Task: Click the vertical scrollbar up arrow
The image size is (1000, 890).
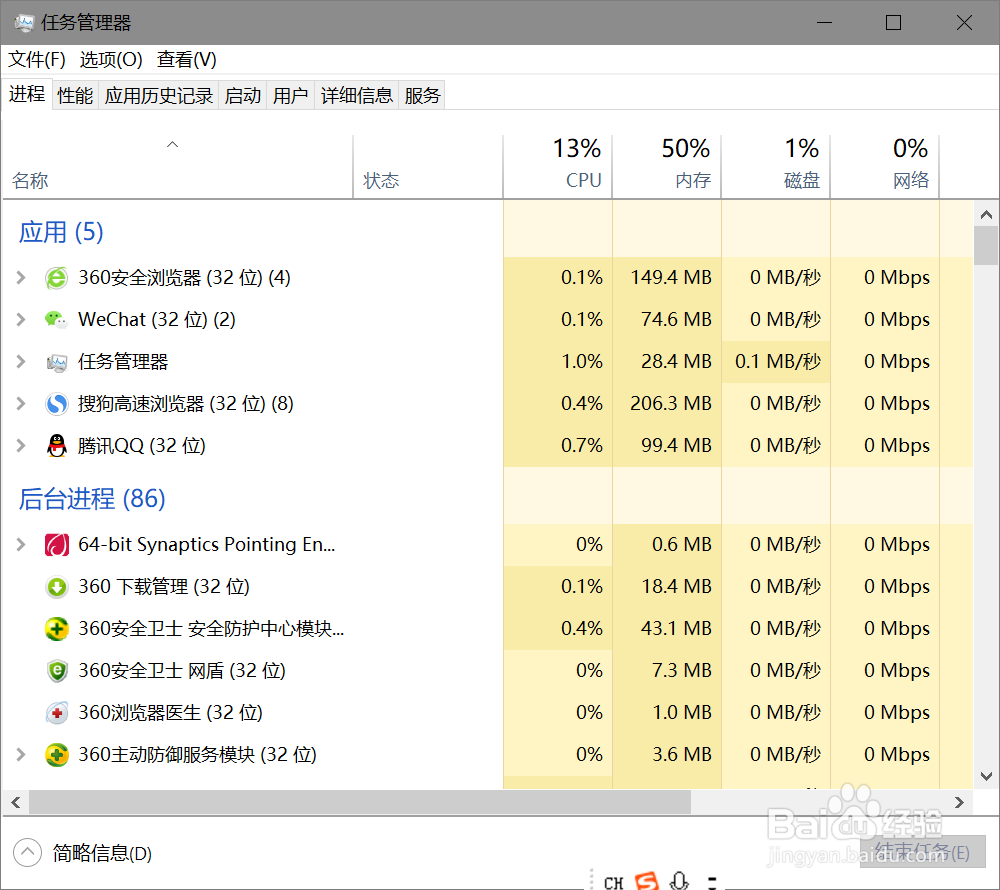Action: [x=986, y=215]
